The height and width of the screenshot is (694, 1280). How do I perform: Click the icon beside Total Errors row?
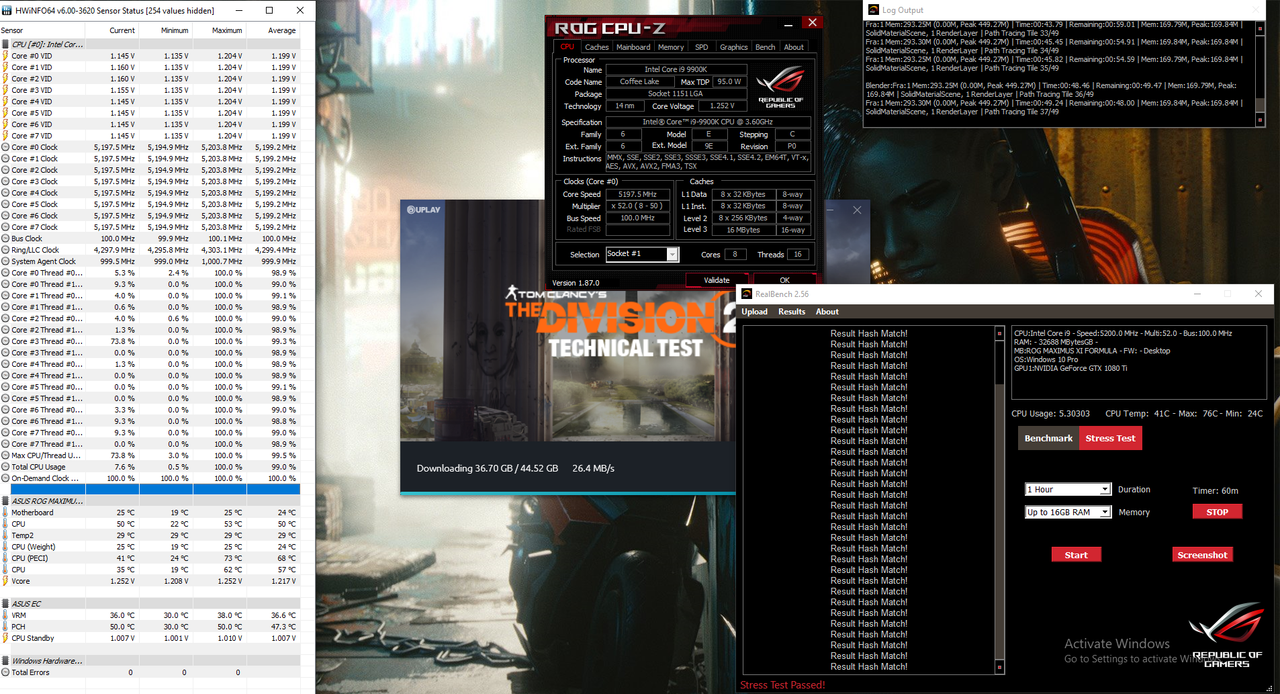point(5,672)
